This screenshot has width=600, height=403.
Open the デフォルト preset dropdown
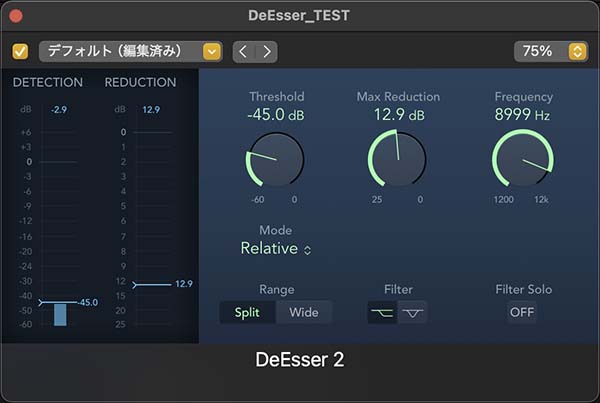tap(130, 51)
